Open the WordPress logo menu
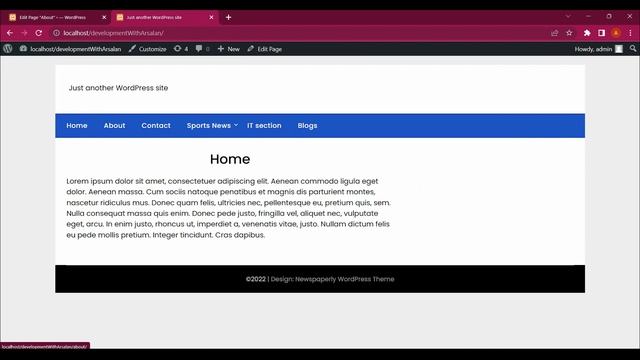The height and width of the screenshot is (360, 640). point(8,49)
